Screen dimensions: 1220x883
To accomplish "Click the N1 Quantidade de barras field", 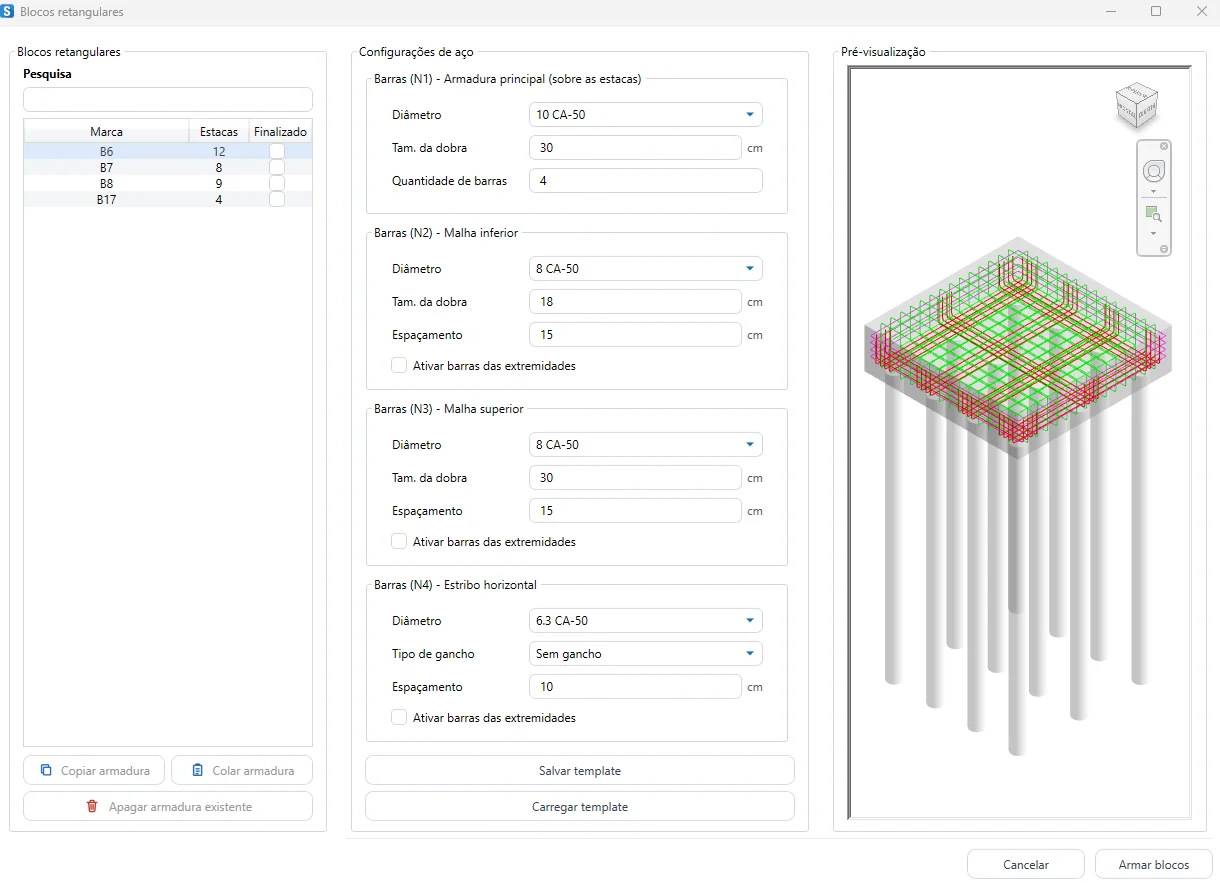I will (x=646, y=181).
